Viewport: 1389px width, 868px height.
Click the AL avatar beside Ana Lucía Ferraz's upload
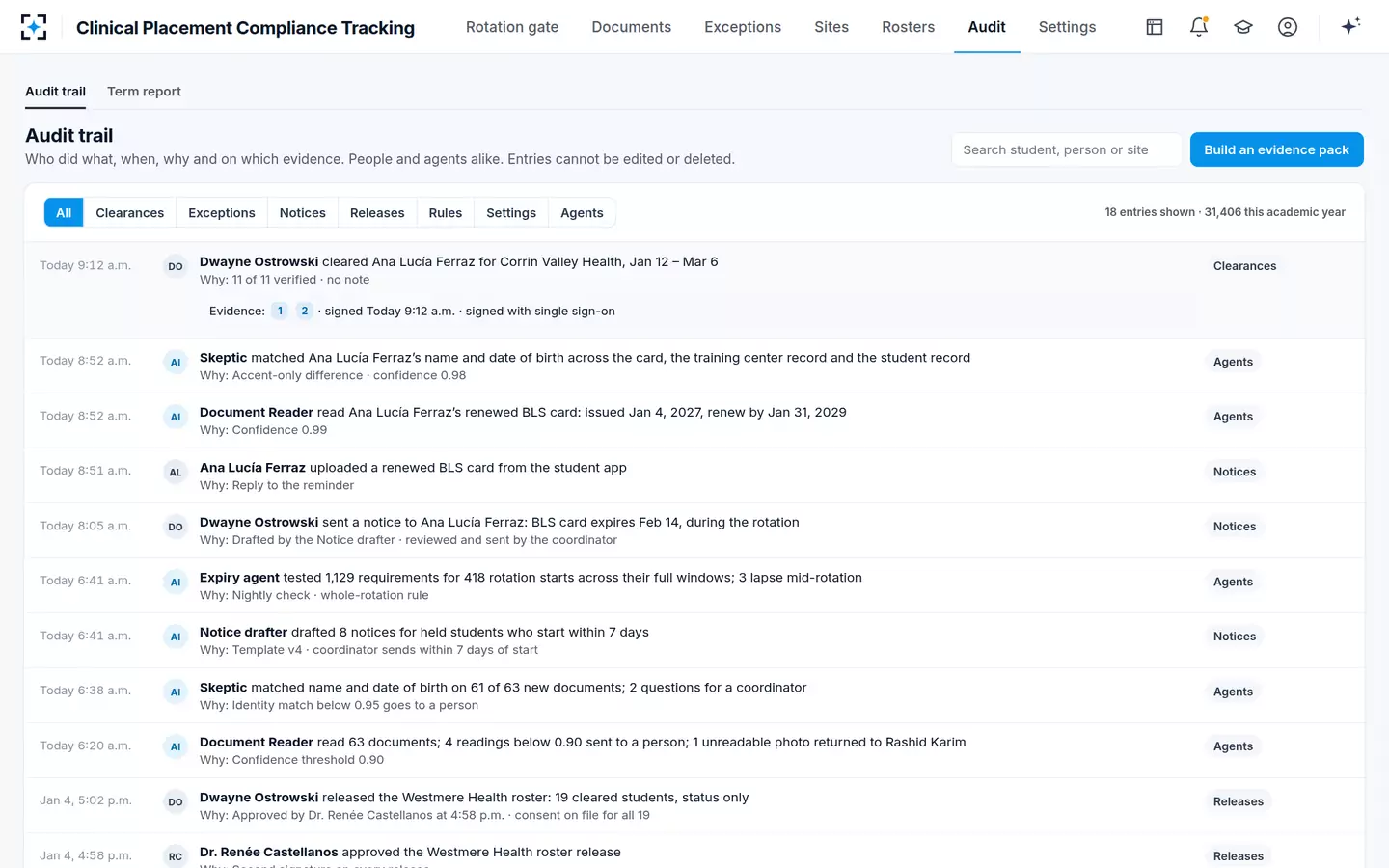(x=176, y=473)
